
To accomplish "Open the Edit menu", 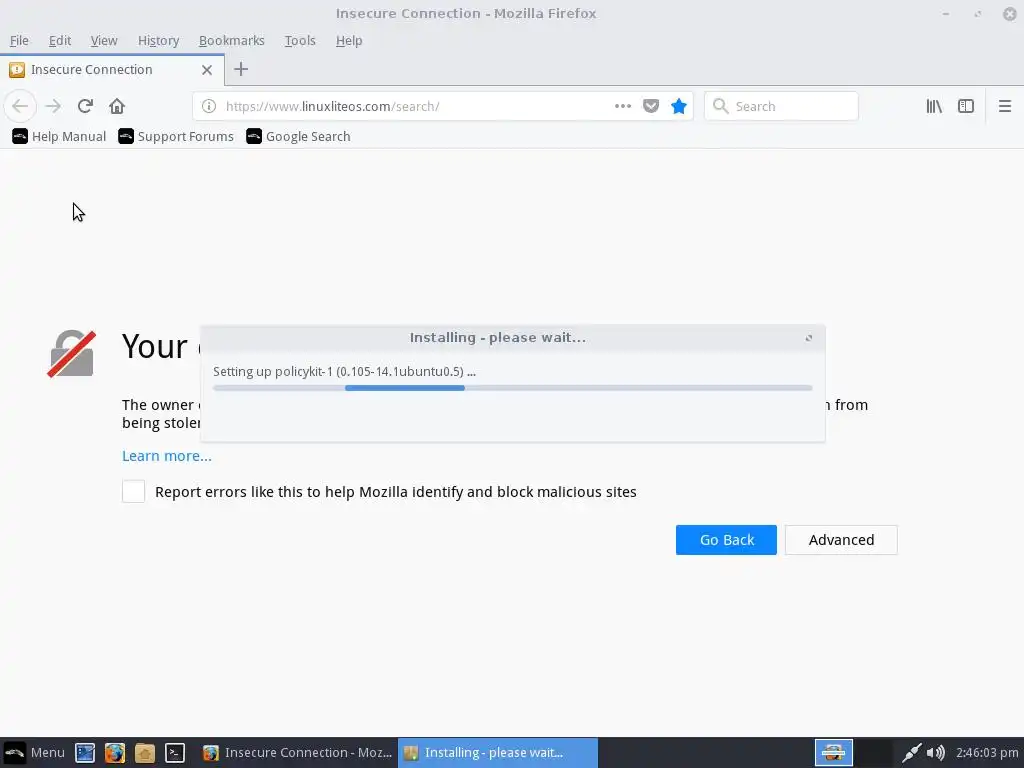I will click(59, 40).
